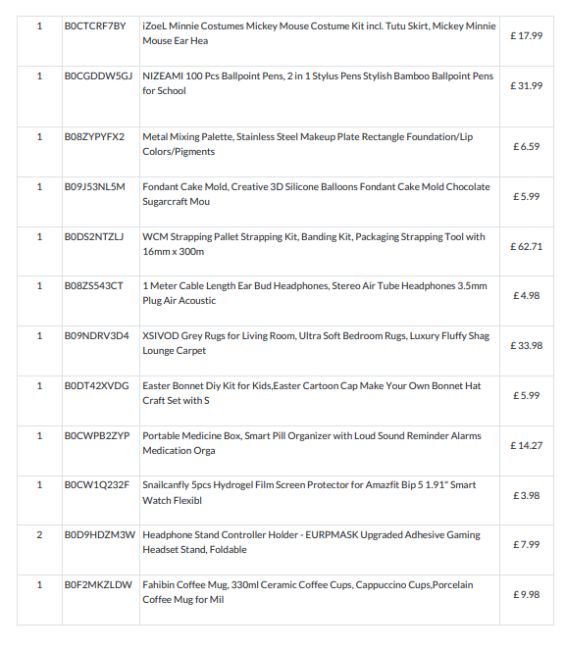The width and height of the screenshot is (566, 650).
Task: Click the Easter Bonnet Diy Kit description
Action: (x=311, y=393)
